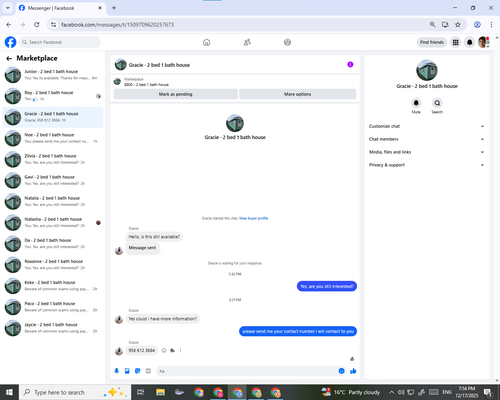The height and width of the screenshot is (400, 500).
Task: Go back using the Marketplace back arrow
Action: 9,59
